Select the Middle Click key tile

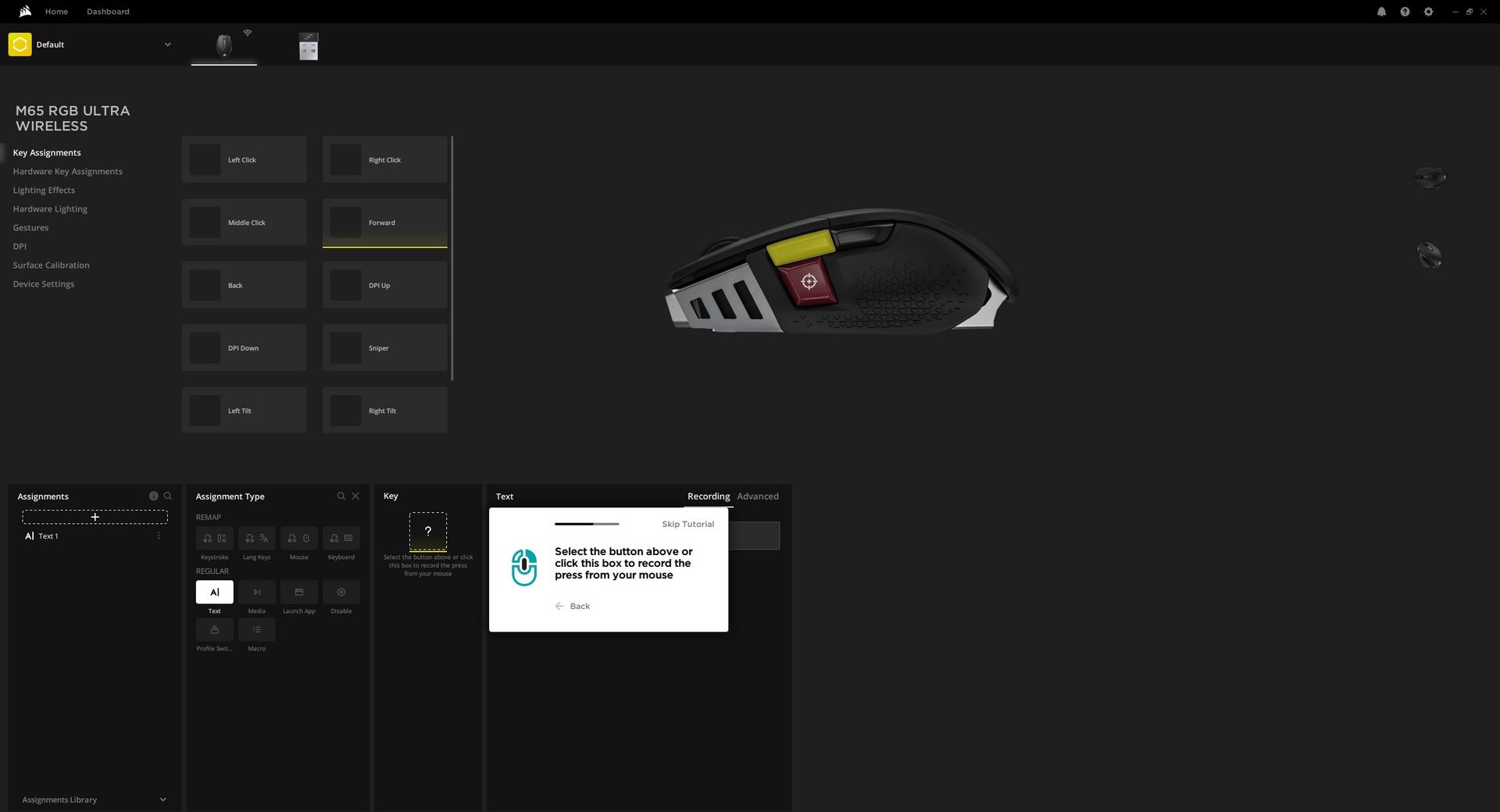pyautogui.click(x=244, y=222)
